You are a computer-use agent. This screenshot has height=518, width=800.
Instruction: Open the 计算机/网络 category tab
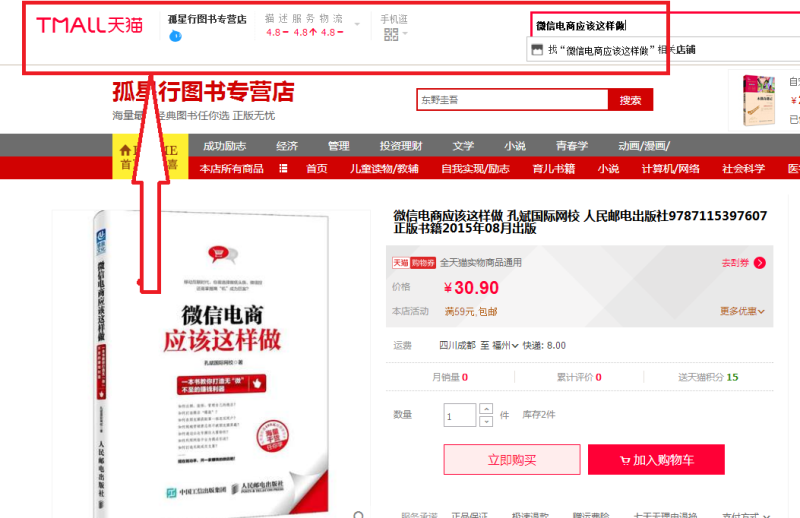click(670, 168)
